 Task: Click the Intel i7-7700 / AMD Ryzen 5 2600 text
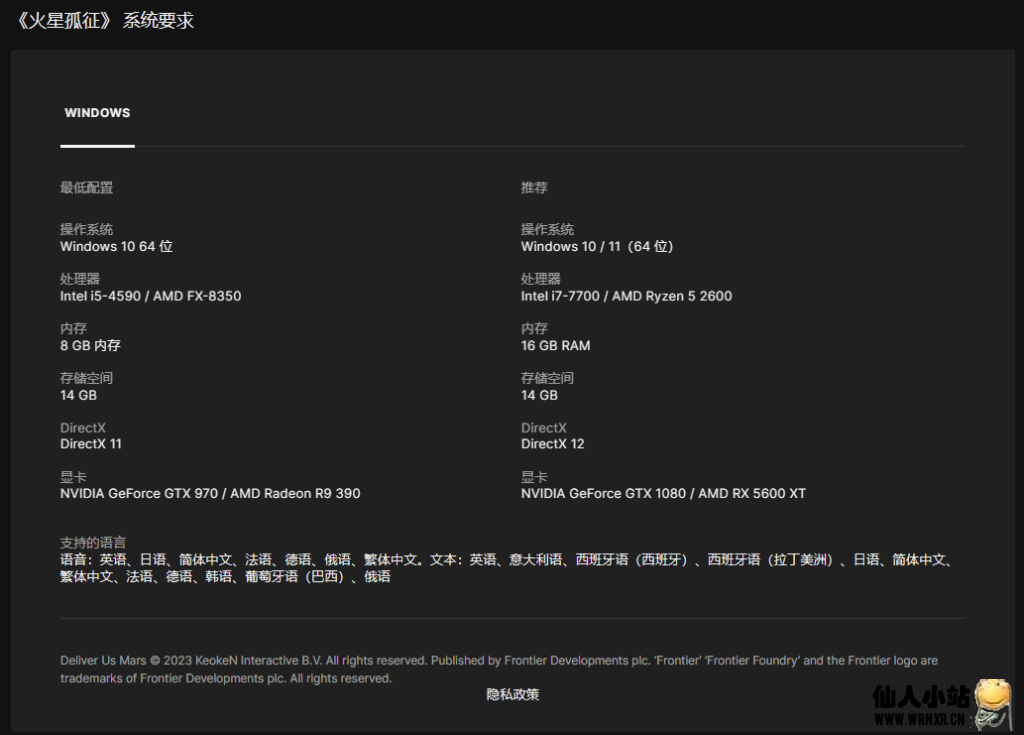click(x=626, y=296)
